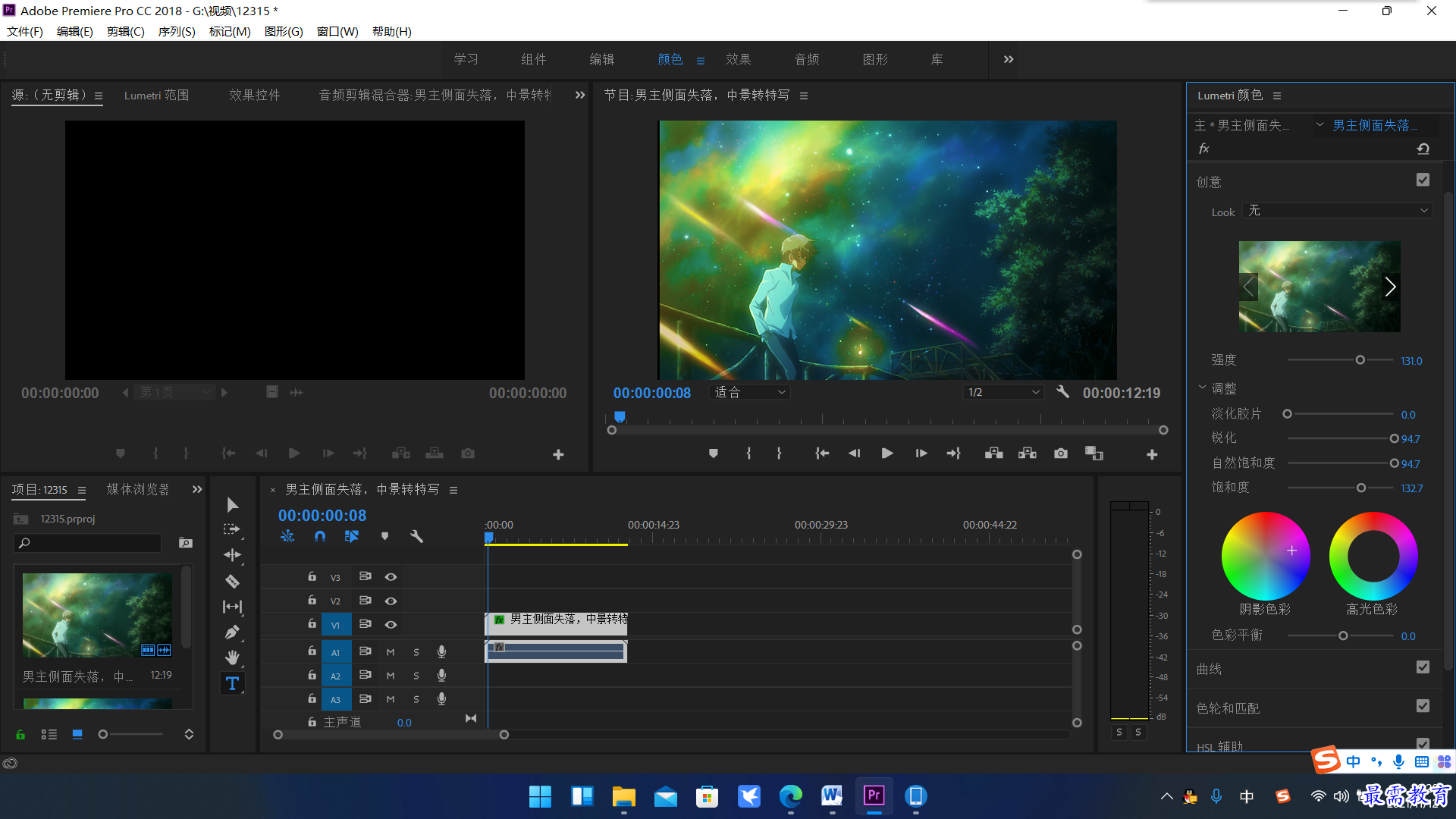The image size is (1456, 819).
Task: Toggle V3 track output eye
Action: [391, 577]
